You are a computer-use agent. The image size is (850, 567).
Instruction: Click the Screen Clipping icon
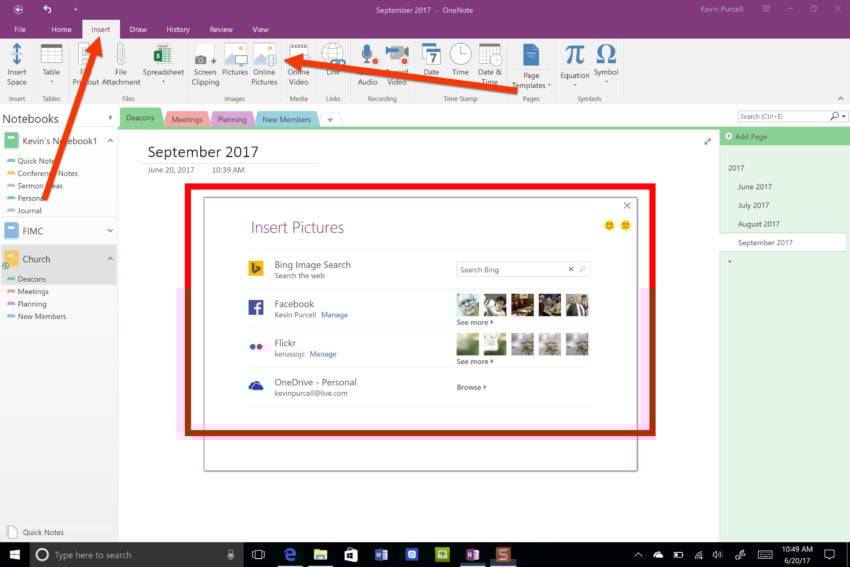tap(205, 54)
